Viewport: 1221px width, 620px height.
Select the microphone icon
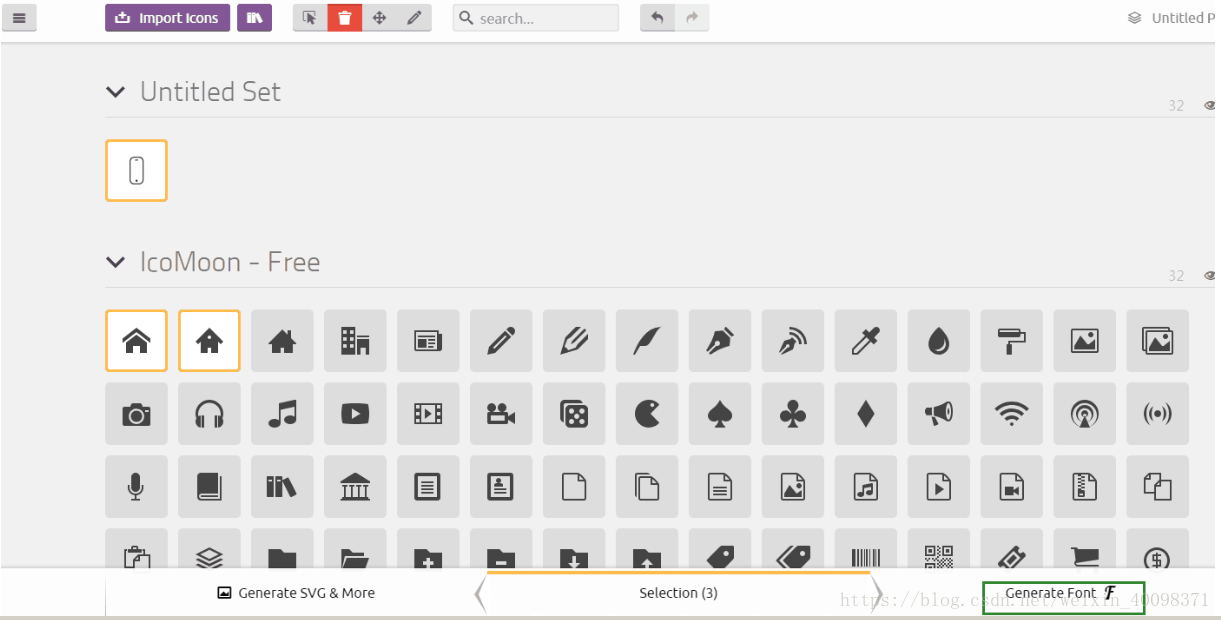click(136, 487)
